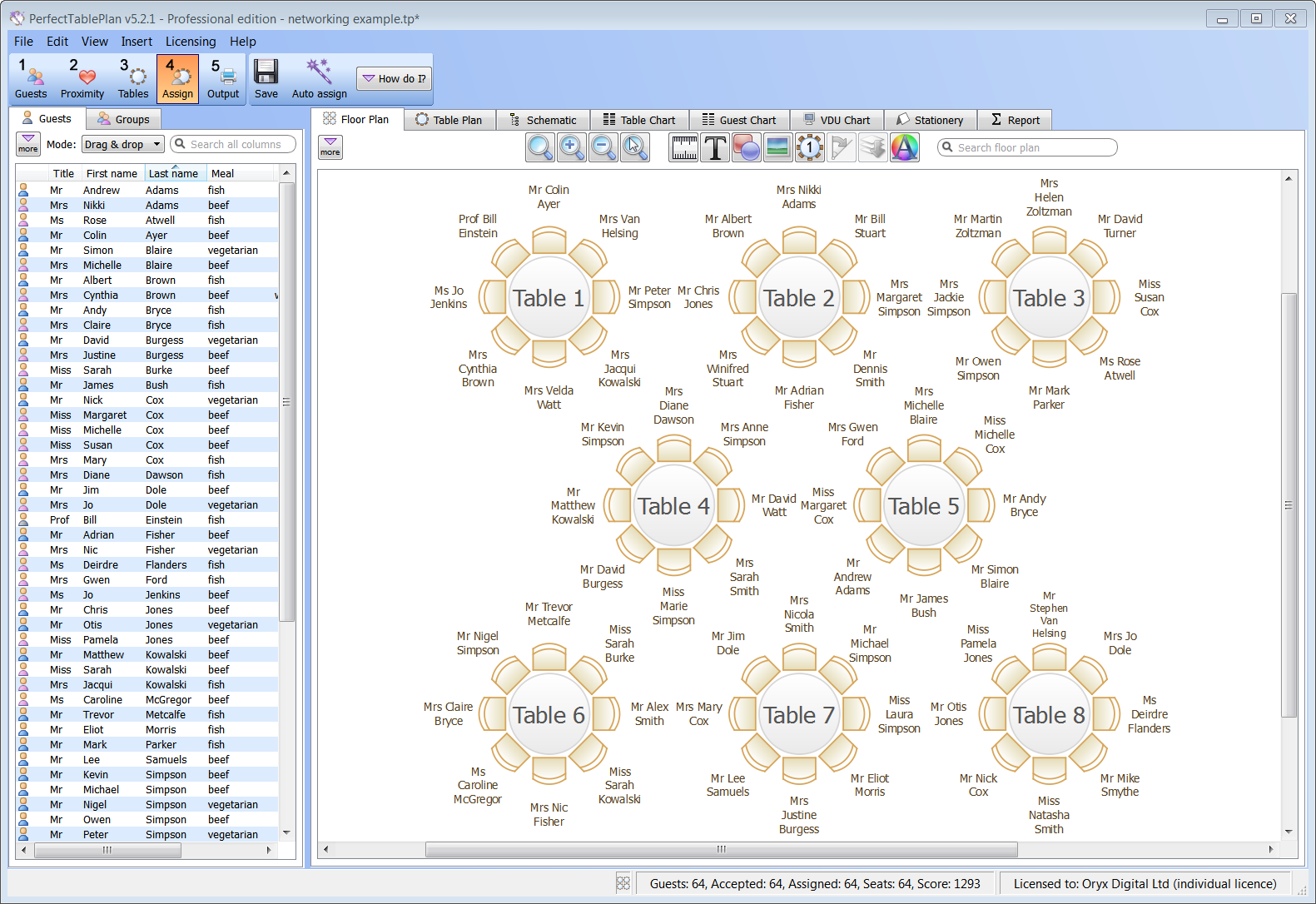Click the Save floppy disk icon
The width and height of the screenshot is (1316, 904).
[266, 78]
